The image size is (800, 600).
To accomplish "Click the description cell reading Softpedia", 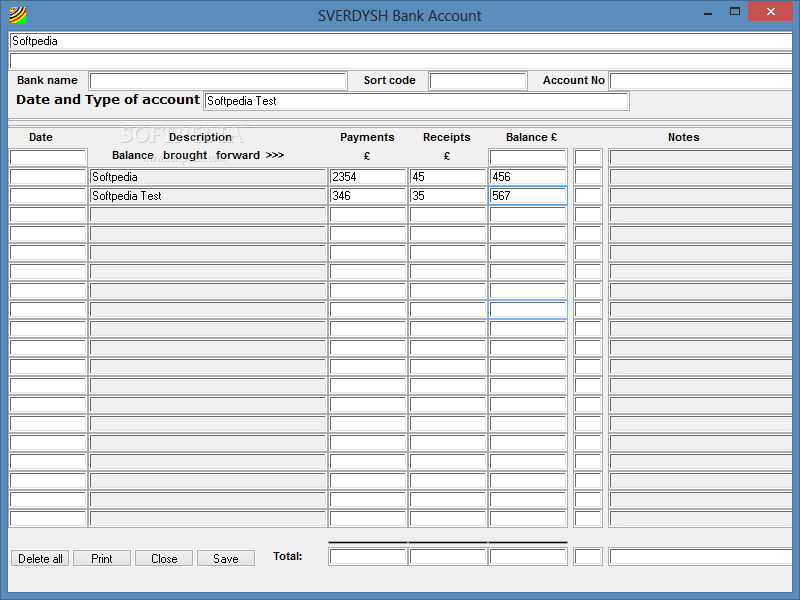I will pyautogui.click(x=208, y=177).
